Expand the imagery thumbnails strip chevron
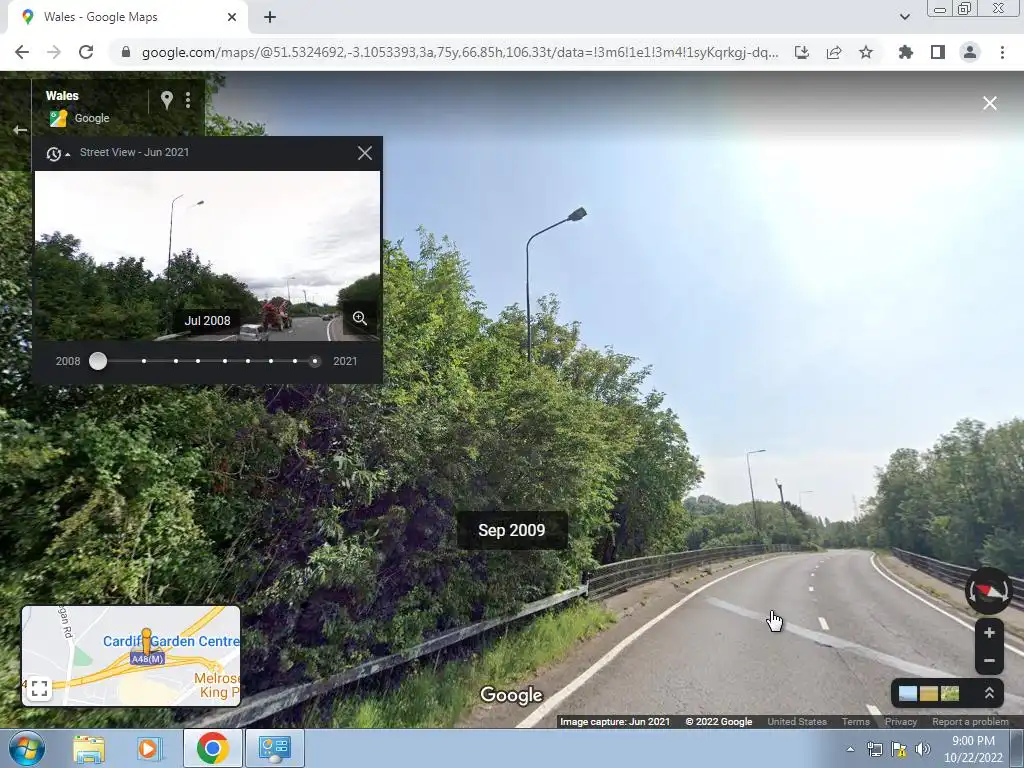The height and width of the screenshot is (768, 1024). 989,693
